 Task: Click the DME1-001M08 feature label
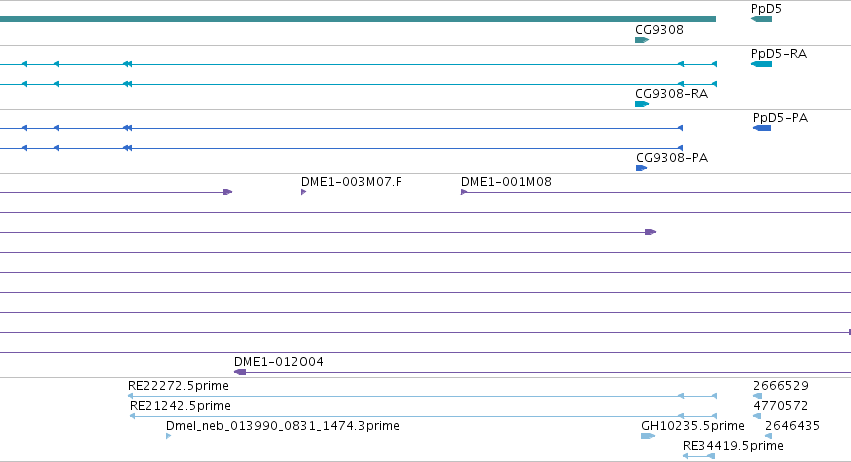[x=506, y=182]
